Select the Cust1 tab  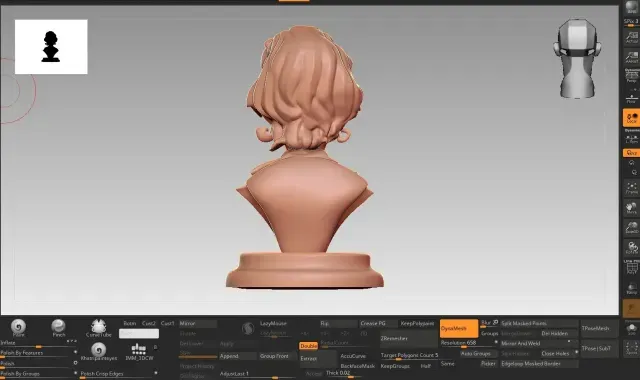pyautogui.click(x=167, y=323)
